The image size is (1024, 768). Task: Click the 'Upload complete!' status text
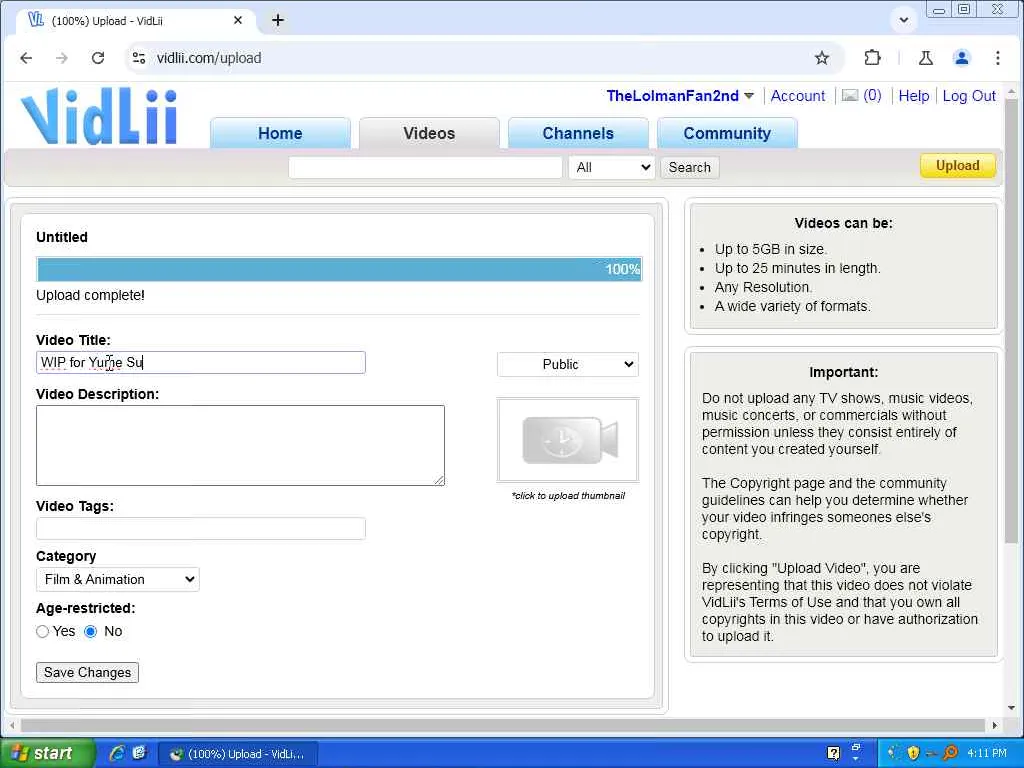pyautogui.click(x=90, y=295)
